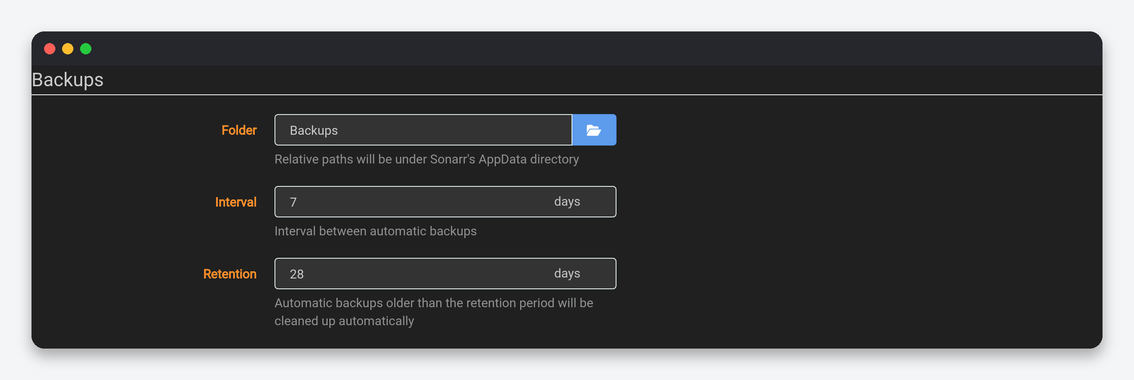This screenshot has height=380, width=1134.
Task: Open the folder browser icon button
Action: tap(594, 130)
